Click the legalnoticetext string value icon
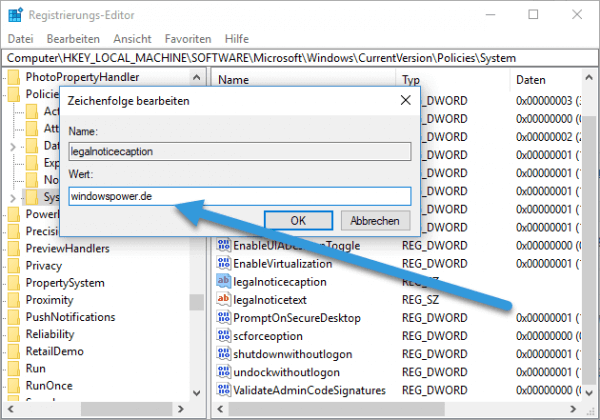 223,300
